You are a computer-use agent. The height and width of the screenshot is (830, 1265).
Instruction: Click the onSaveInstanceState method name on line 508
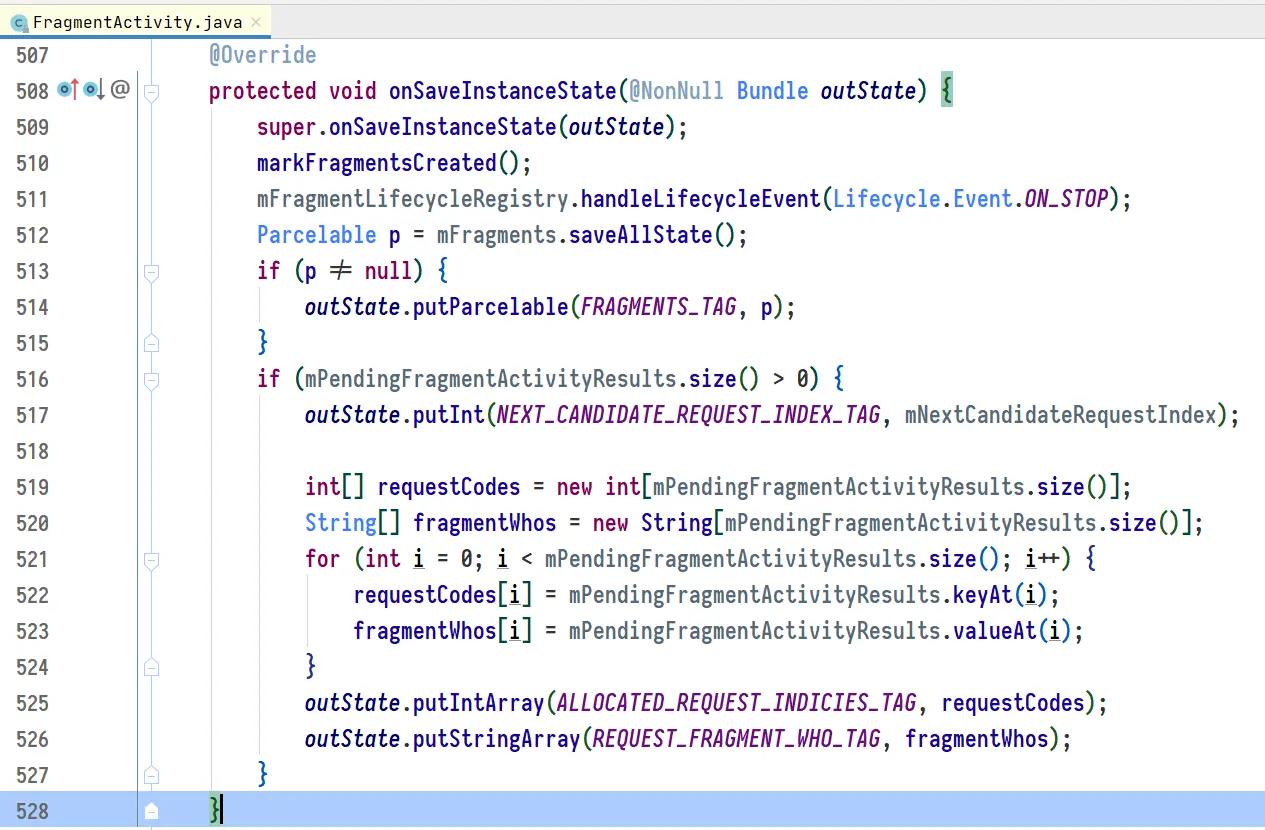tap(503, 91)
